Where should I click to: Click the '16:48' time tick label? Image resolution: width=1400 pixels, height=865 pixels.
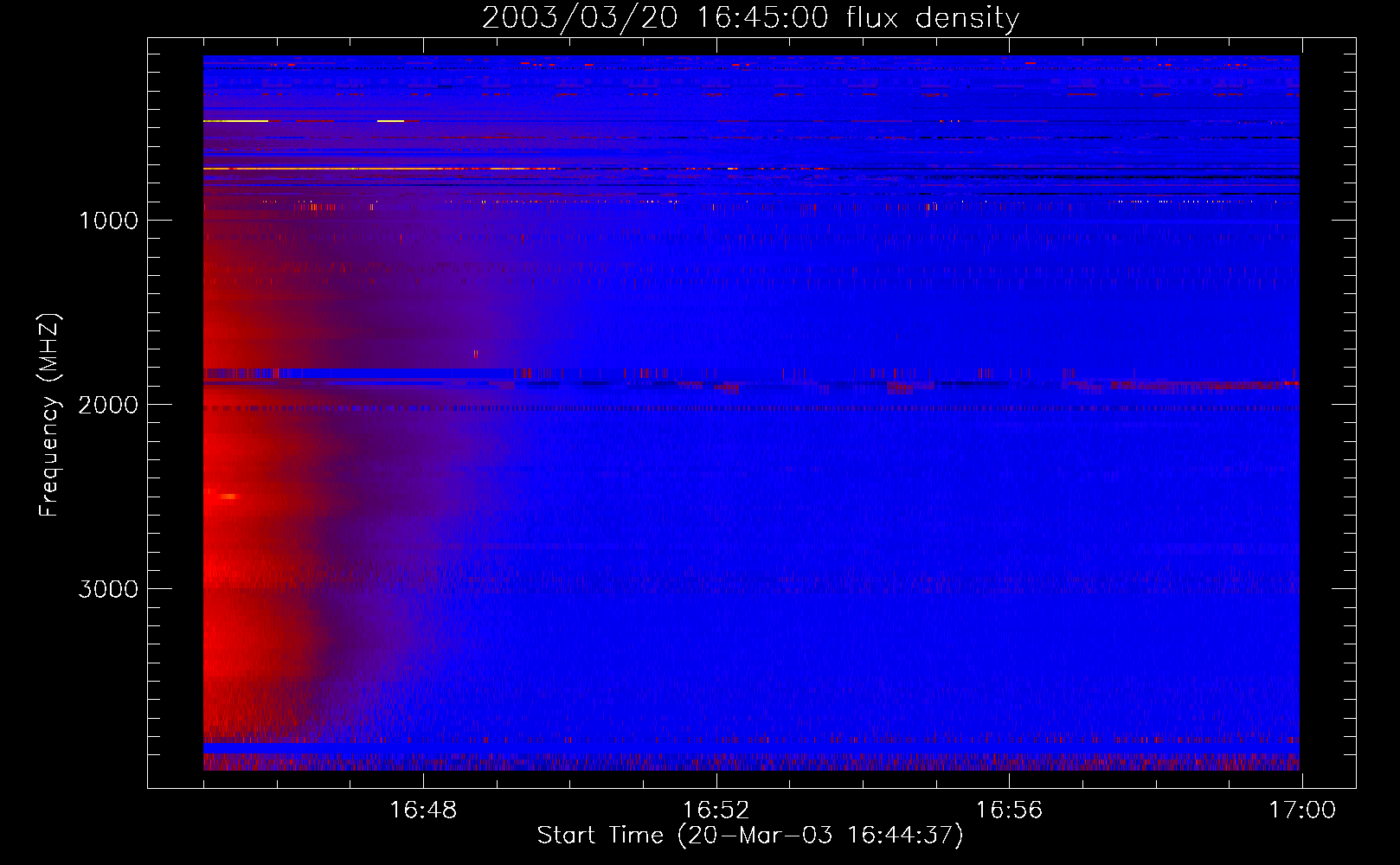[x=423, y=811]
